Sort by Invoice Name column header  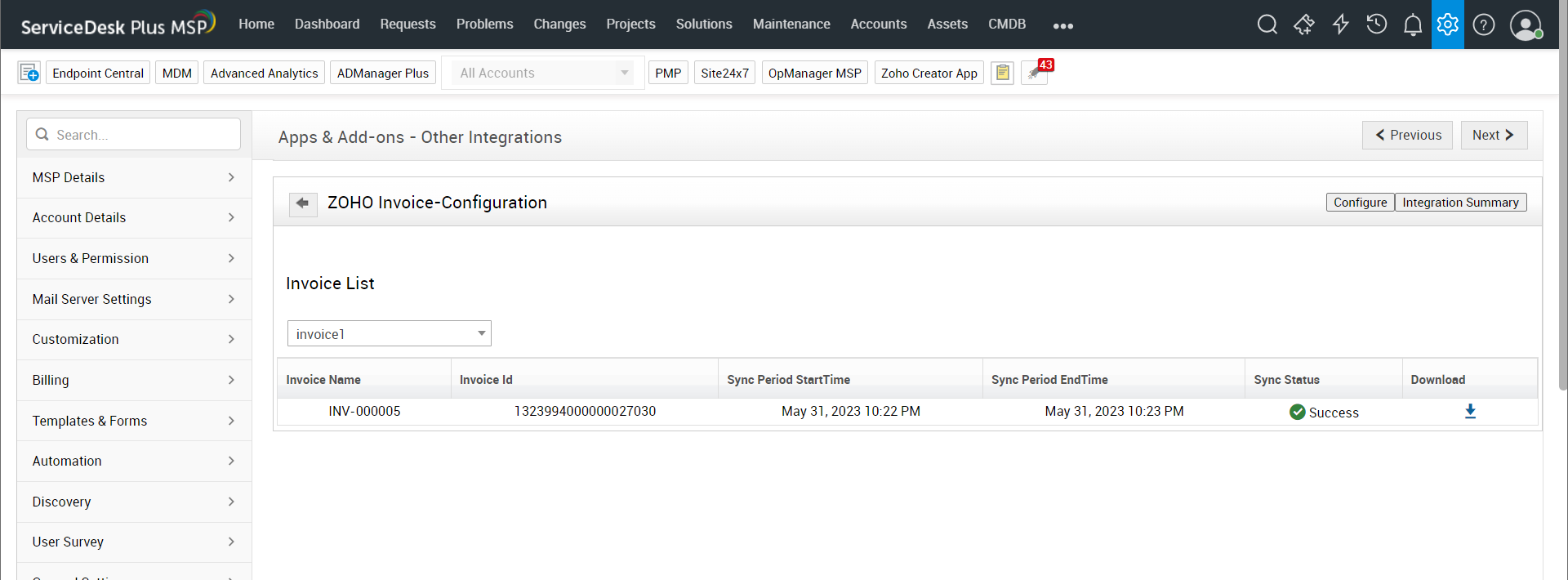(x=364, y=379)
